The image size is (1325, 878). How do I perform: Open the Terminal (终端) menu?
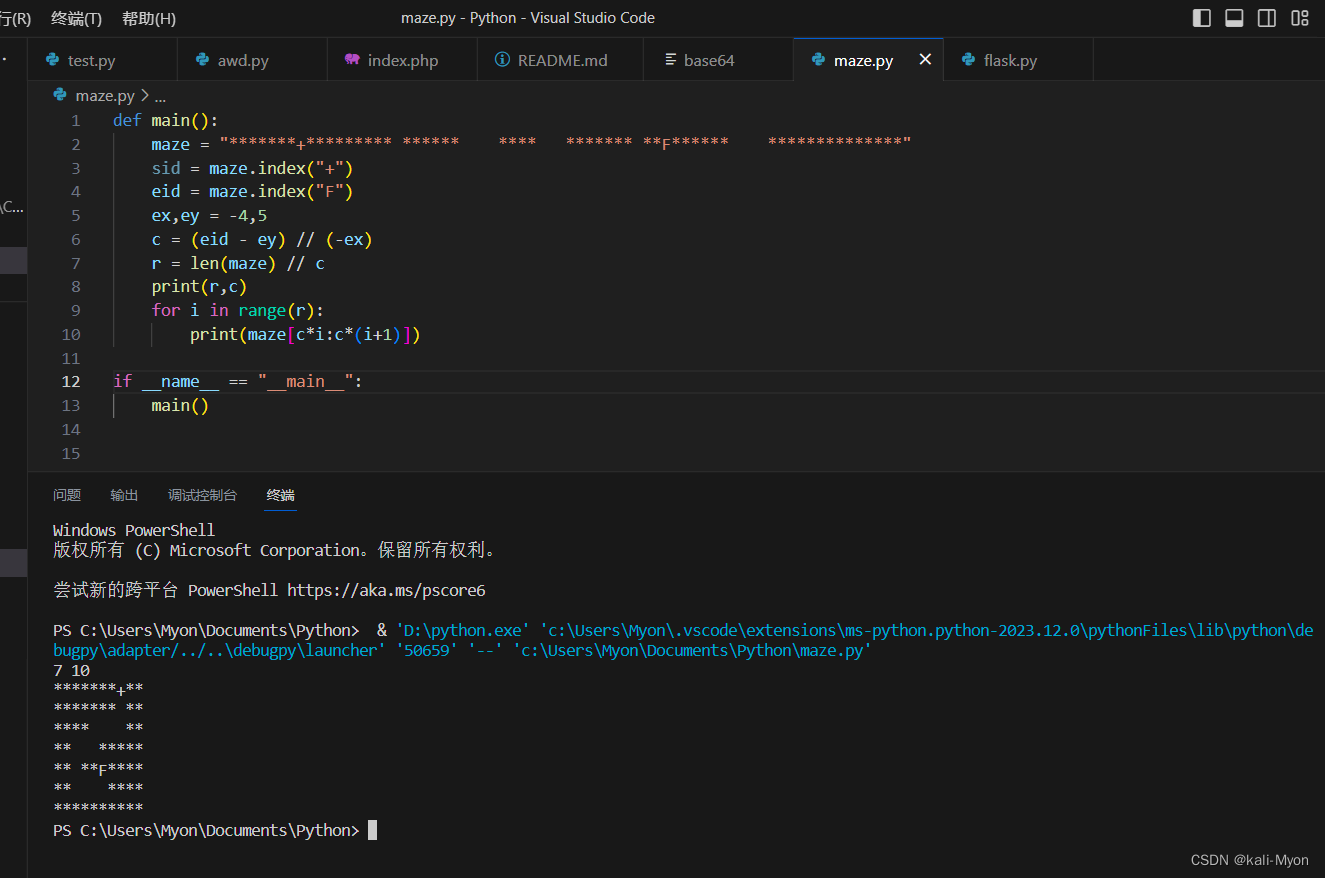click(76, 18)
